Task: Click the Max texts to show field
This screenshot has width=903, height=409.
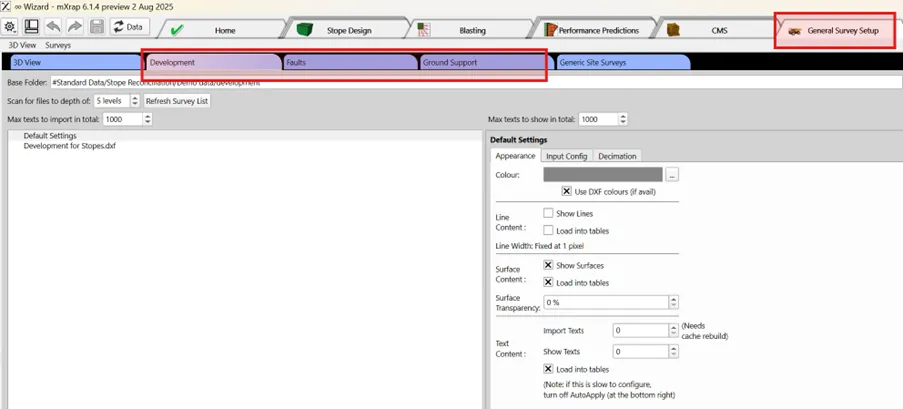Action: [x=598, y=119]
